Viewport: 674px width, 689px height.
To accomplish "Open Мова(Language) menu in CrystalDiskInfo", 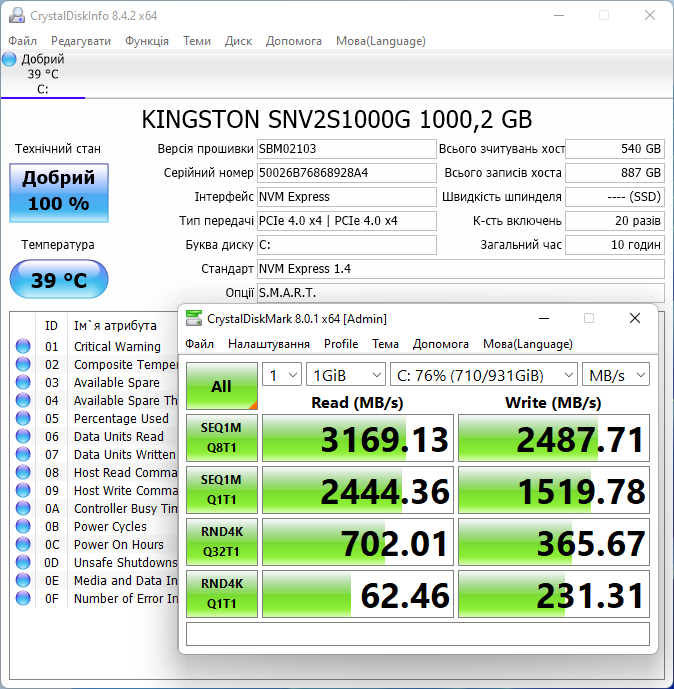I will coord(381,41).
